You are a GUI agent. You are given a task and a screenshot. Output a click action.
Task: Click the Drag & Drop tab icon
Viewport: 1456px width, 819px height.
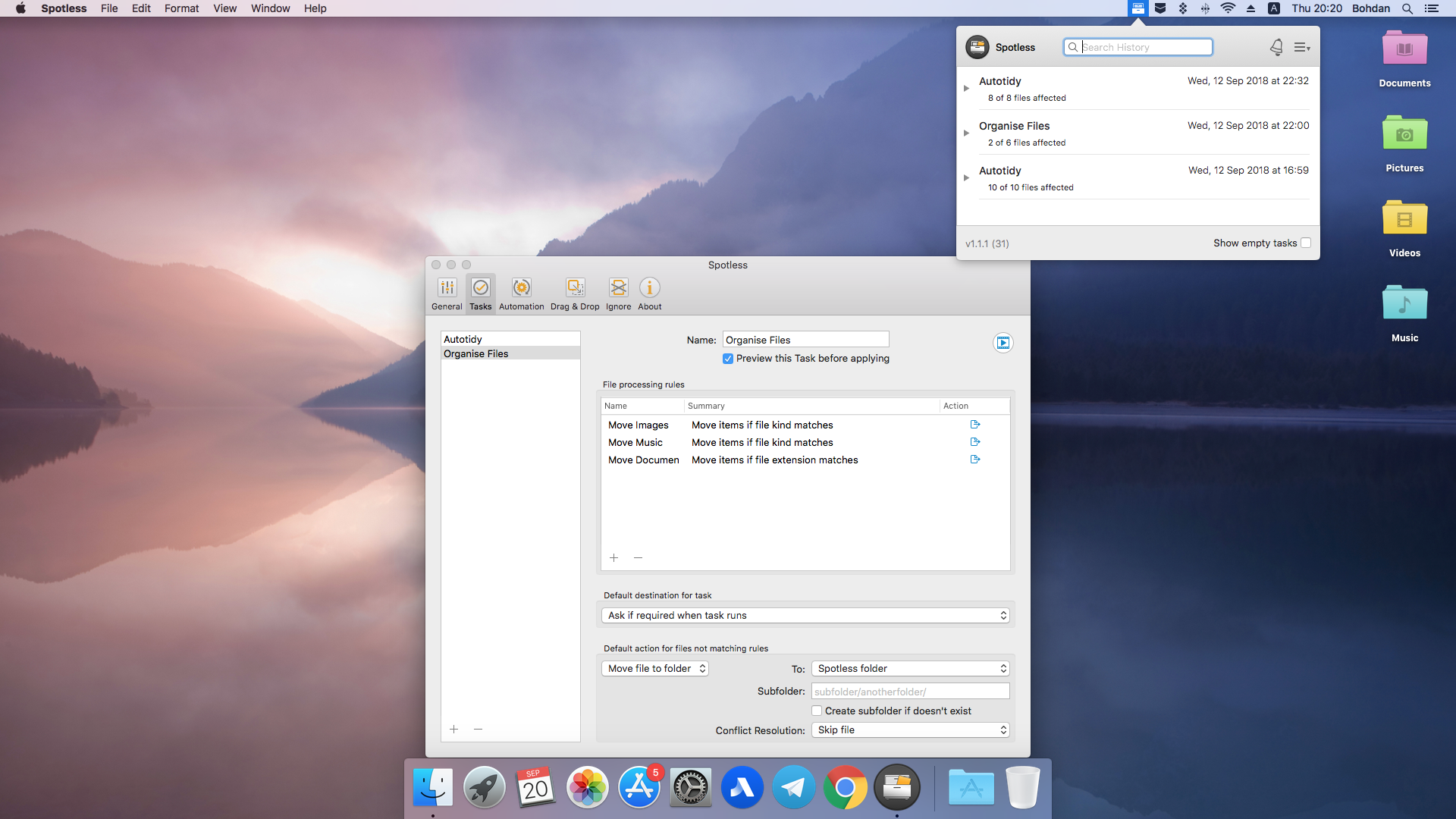click(x=573, y=288)
